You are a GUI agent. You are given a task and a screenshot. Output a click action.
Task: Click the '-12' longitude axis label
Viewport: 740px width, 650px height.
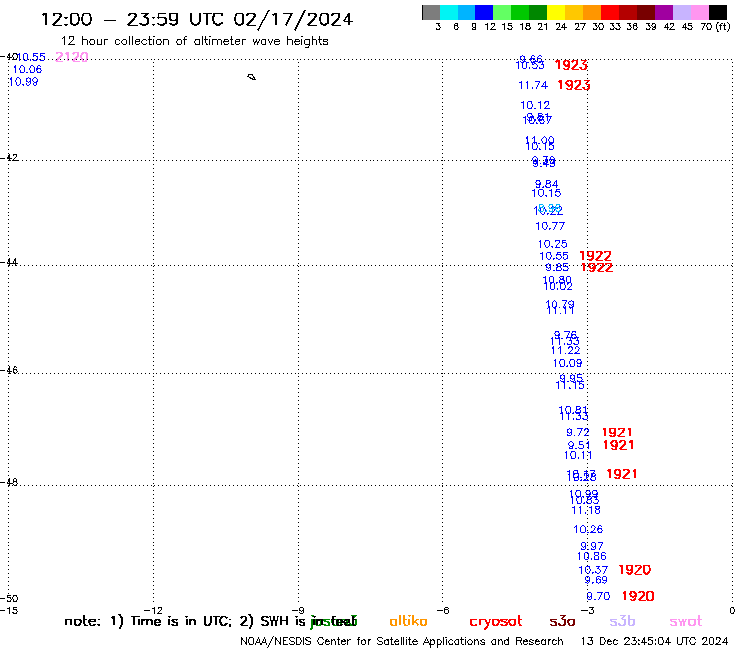(153, 611)
